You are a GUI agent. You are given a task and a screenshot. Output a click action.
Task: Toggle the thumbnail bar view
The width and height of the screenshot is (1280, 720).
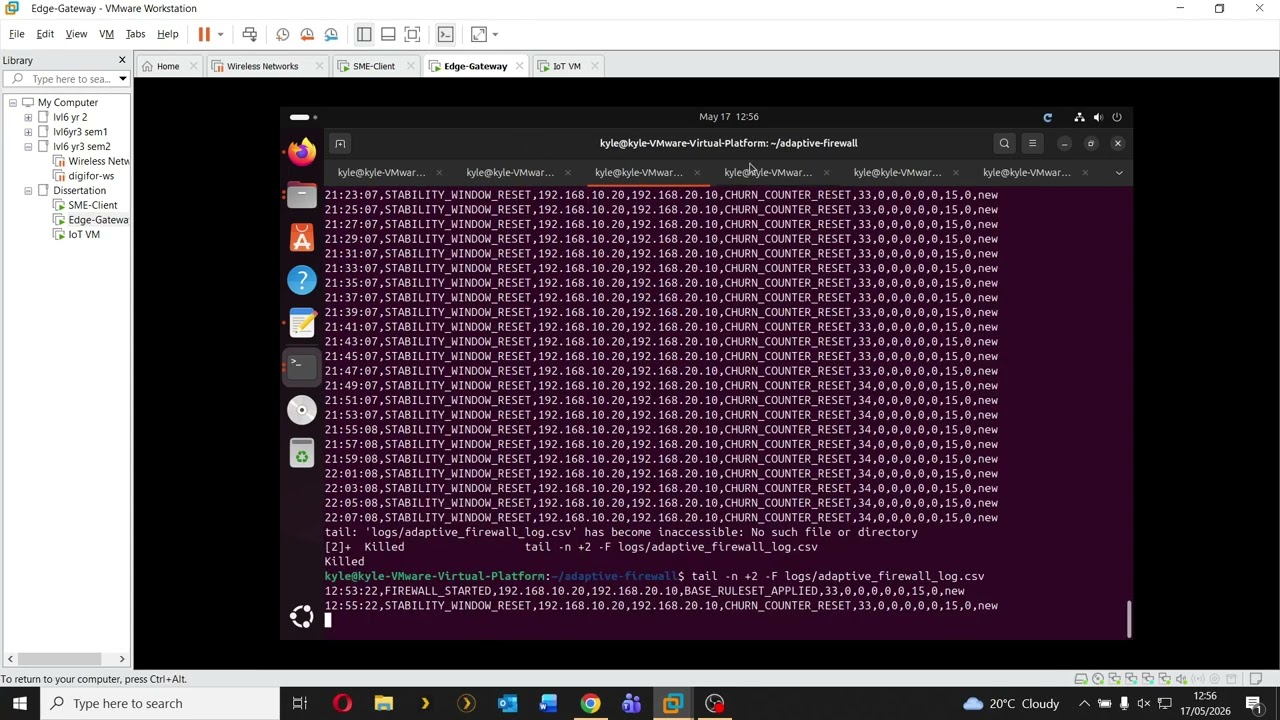point(388,34)
